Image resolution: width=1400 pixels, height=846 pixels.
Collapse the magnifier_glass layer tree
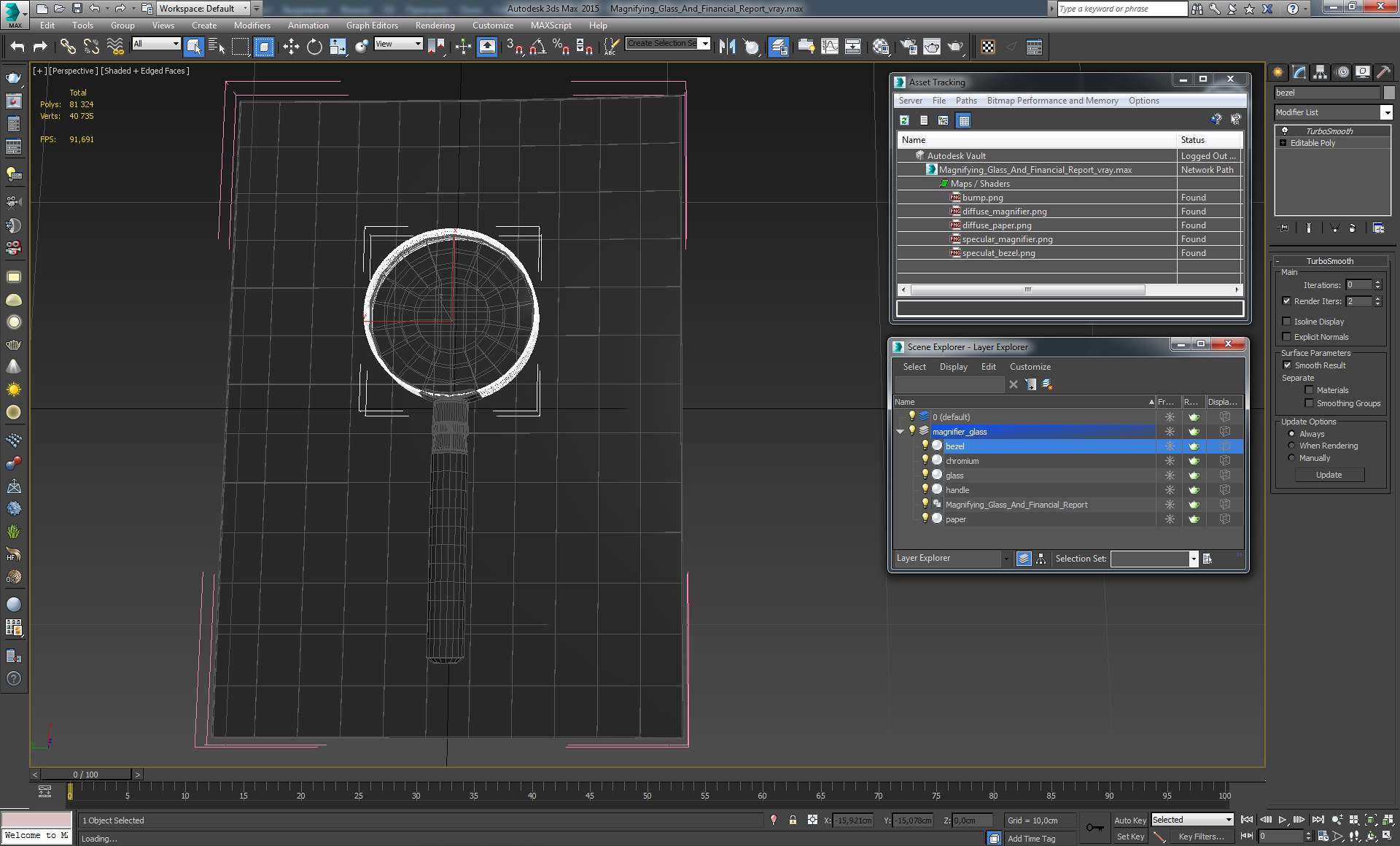point(901,432)
